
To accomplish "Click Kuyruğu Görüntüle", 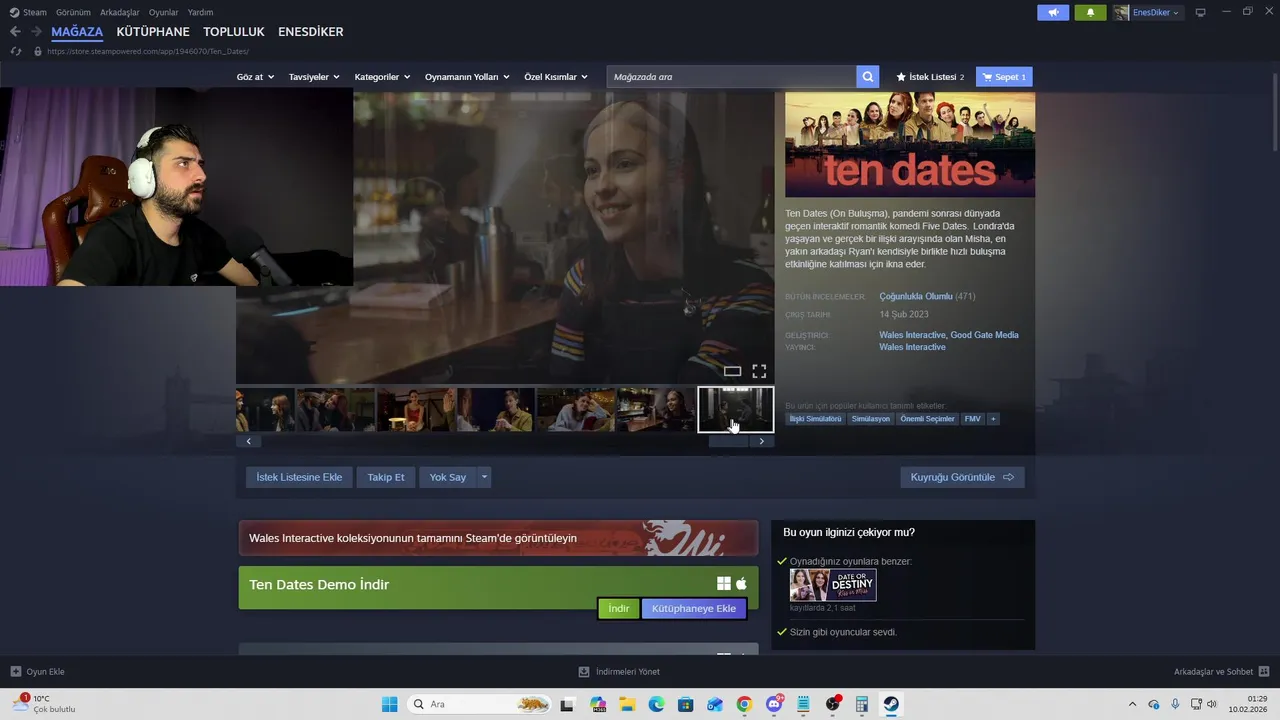I will (x=962, y=477).
